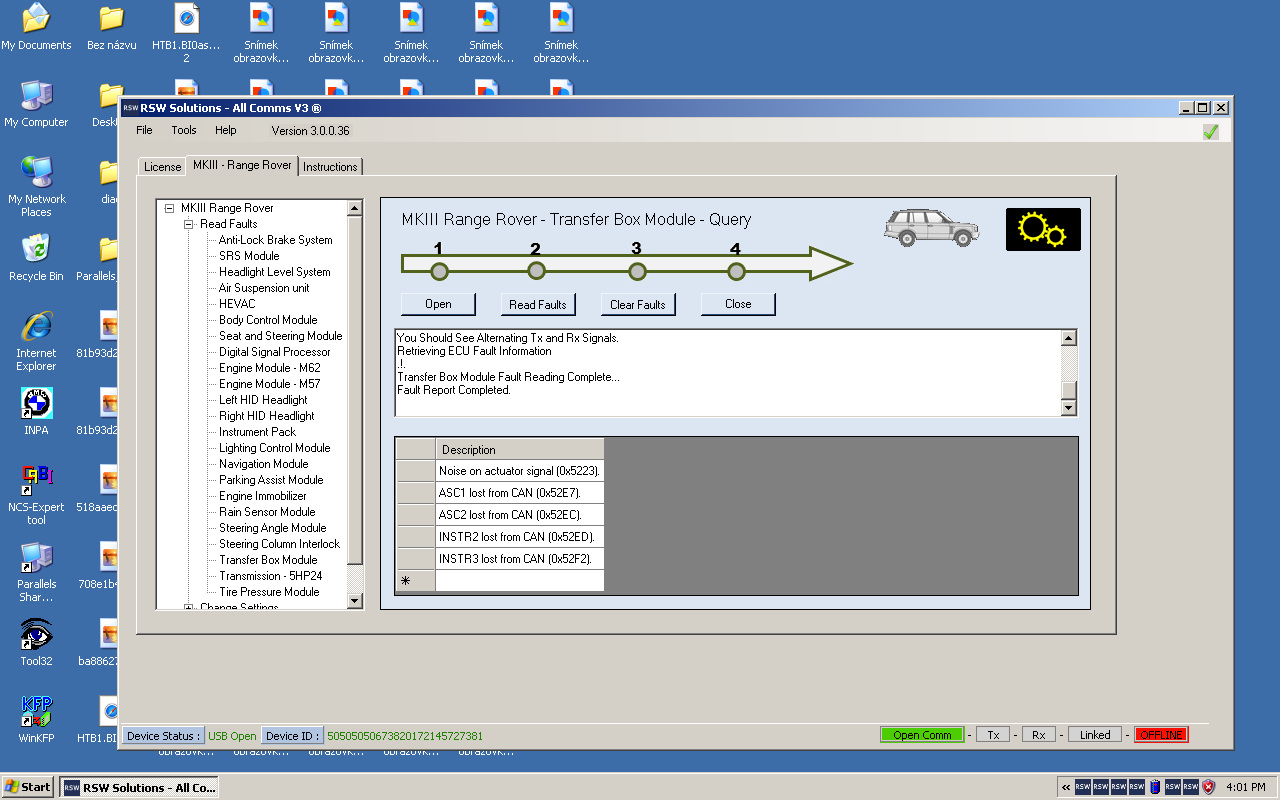Click the green checkmark status icon
The image size is (1280, 800).
(1210, 131)
